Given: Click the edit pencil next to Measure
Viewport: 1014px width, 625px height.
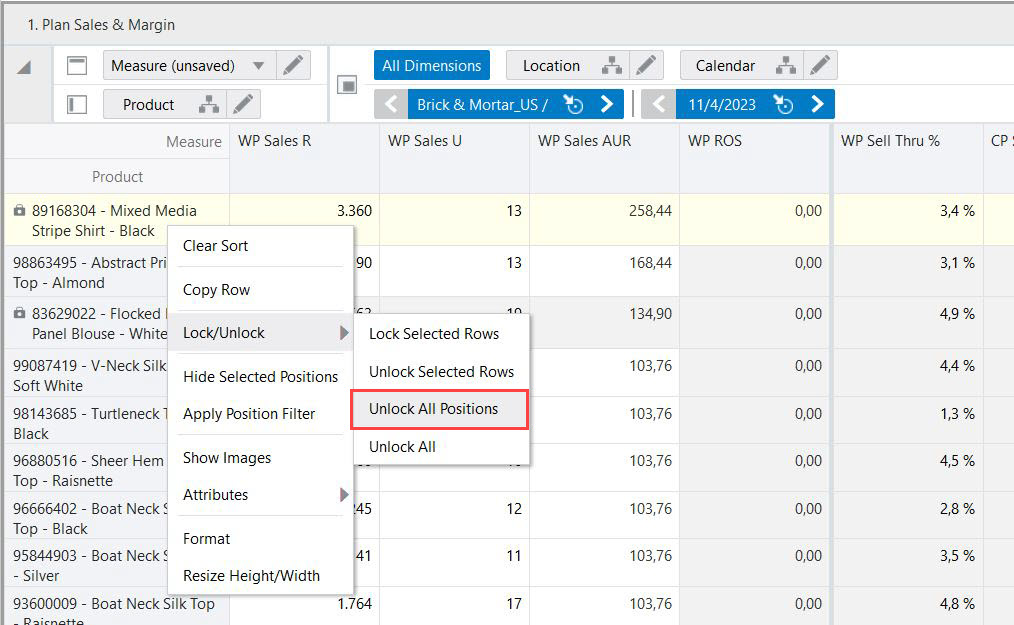Looking at the screenshot, I should tap(292, 66).
